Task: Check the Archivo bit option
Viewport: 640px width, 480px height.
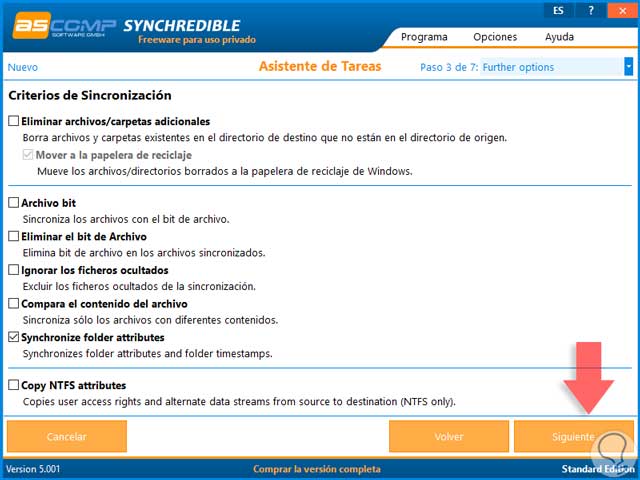Action: coord(13,202)
